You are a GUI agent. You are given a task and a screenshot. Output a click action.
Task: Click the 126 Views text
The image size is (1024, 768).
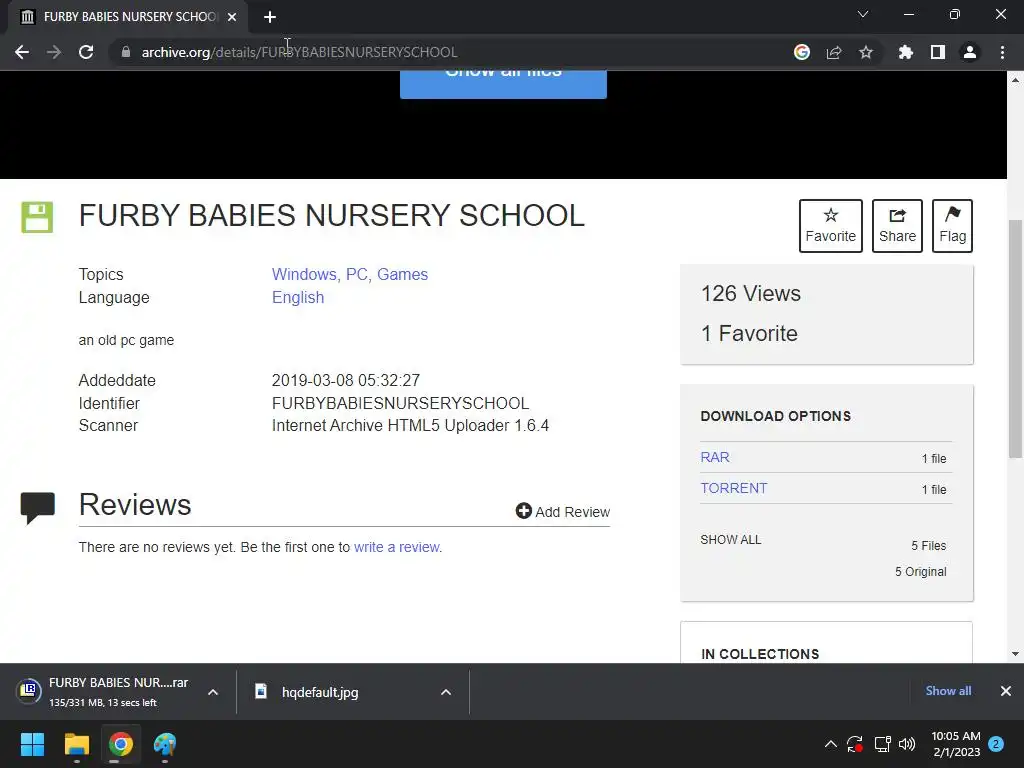751,293
